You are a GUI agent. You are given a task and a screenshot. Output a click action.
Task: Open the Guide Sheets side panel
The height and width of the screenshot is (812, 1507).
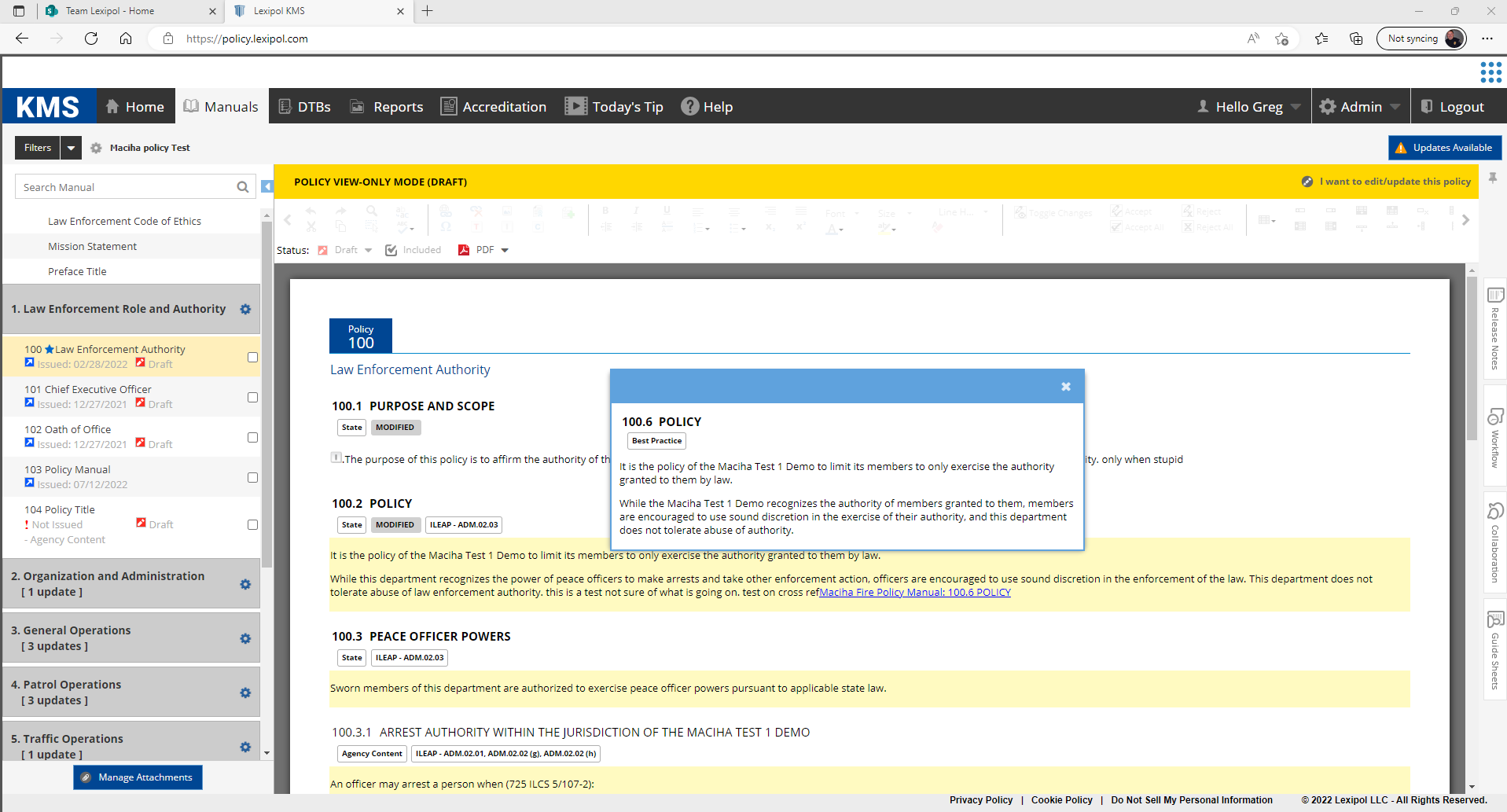(1494, 650)
